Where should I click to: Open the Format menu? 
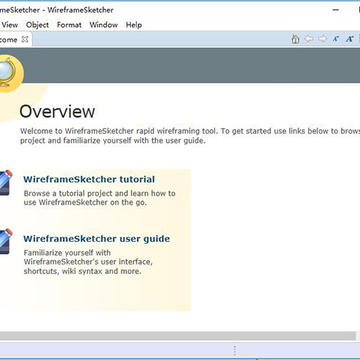69,25
